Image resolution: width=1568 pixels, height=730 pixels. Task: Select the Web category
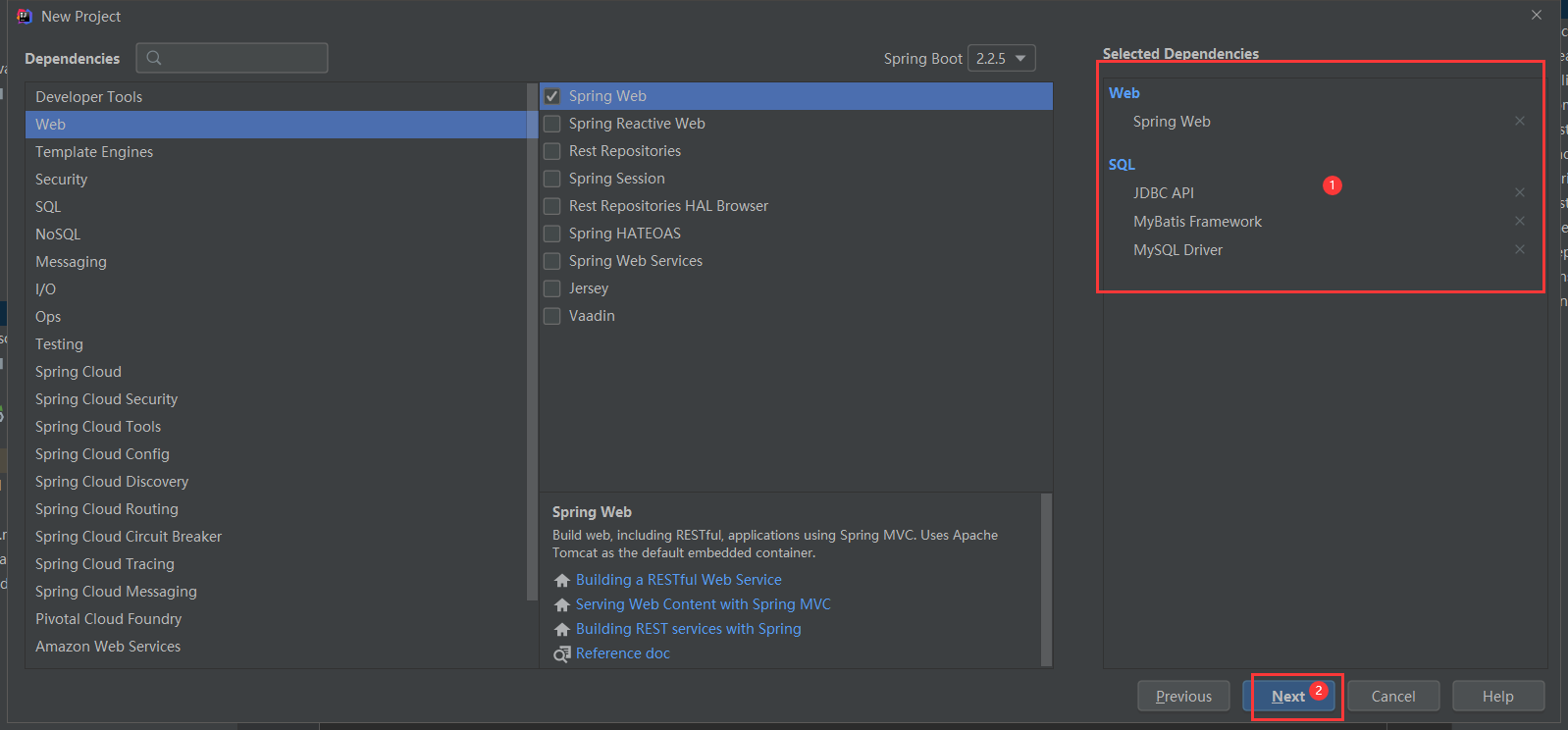point(276,125)
